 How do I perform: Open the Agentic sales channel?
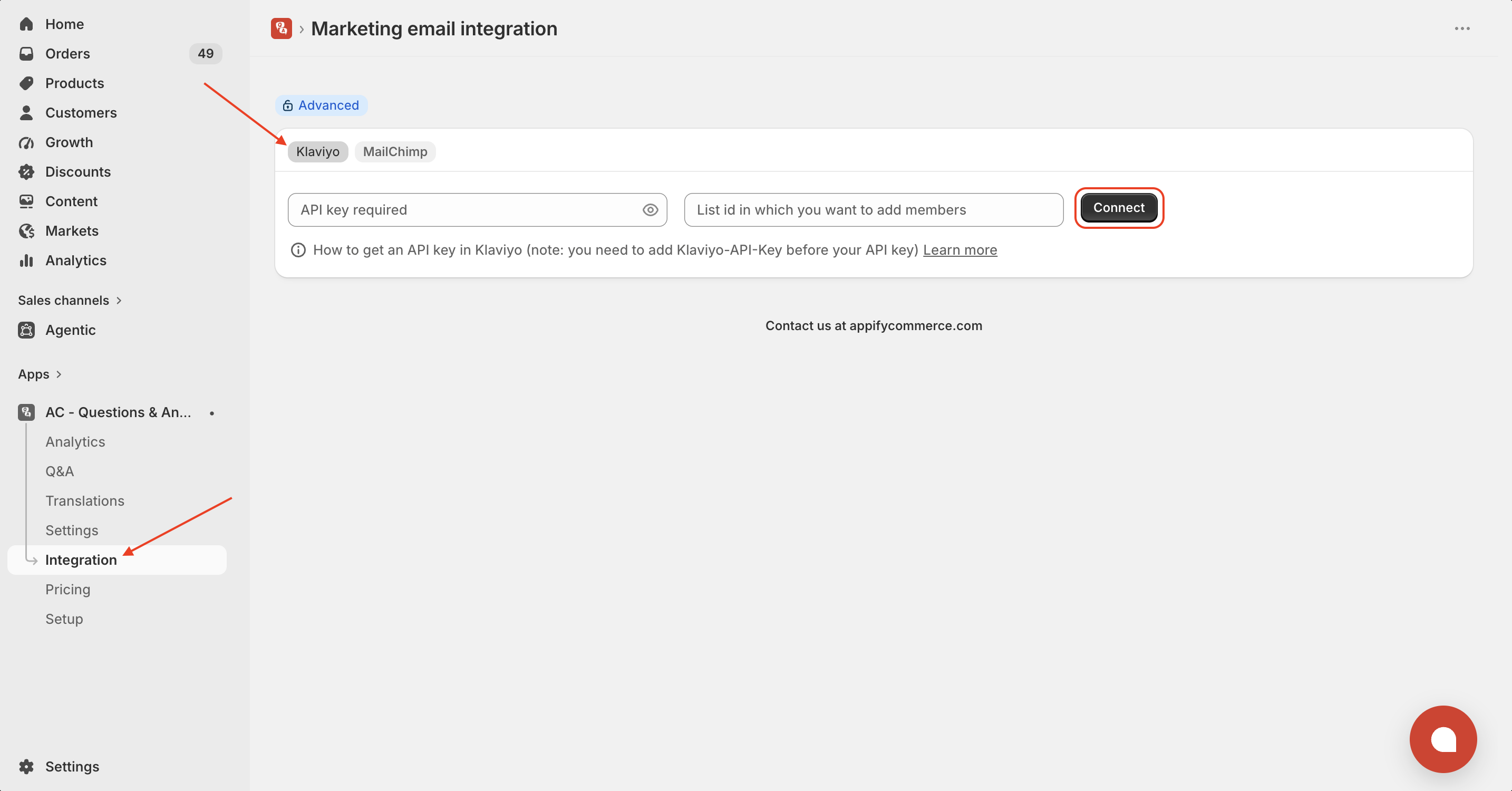pos(71,330)
